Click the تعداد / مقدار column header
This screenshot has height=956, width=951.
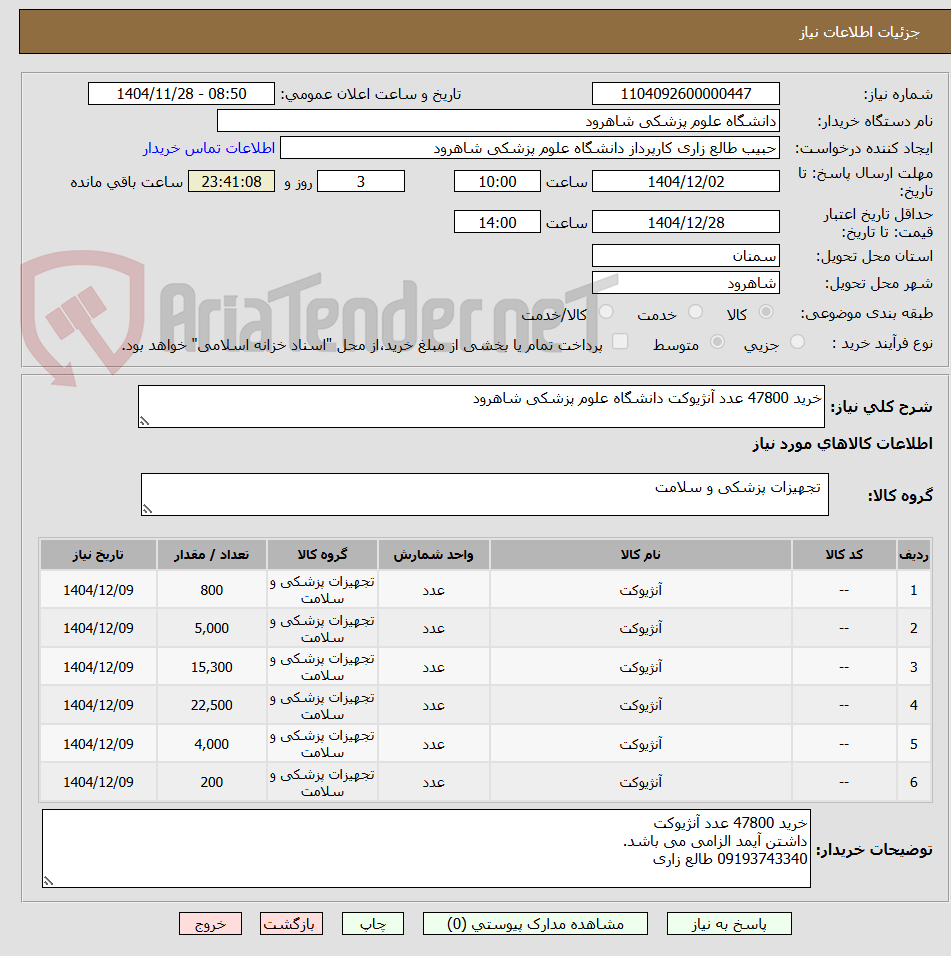[x=212, y=555]
